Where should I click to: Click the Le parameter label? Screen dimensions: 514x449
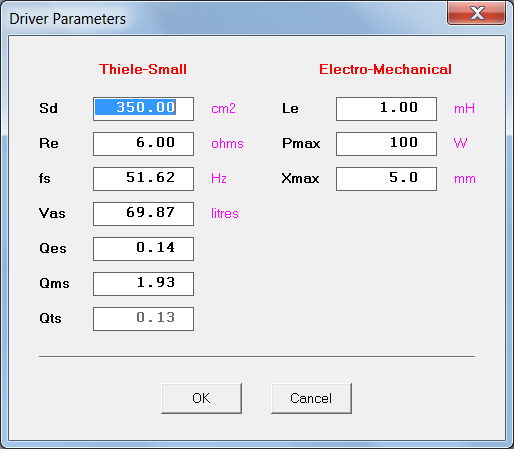point(290,108)
